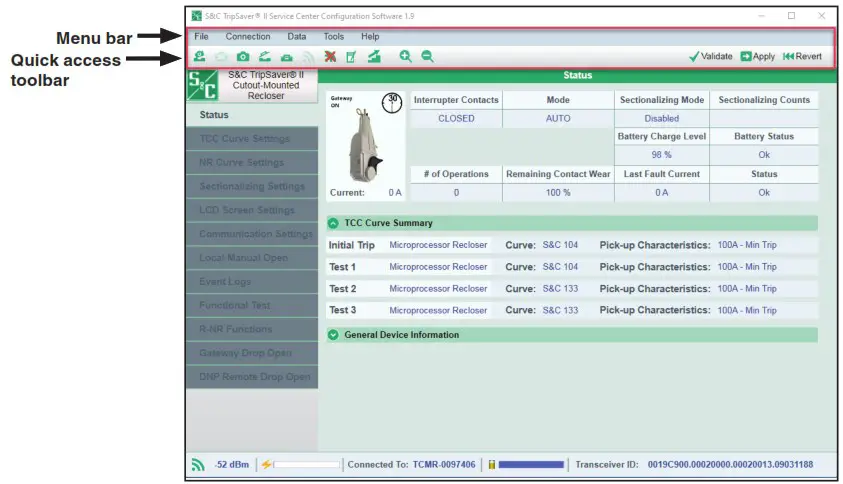Click the Initial Trip 100A - Min Trip value
Image resolution: width=843 pixels, height=484 pixels.
pos(747,245)
